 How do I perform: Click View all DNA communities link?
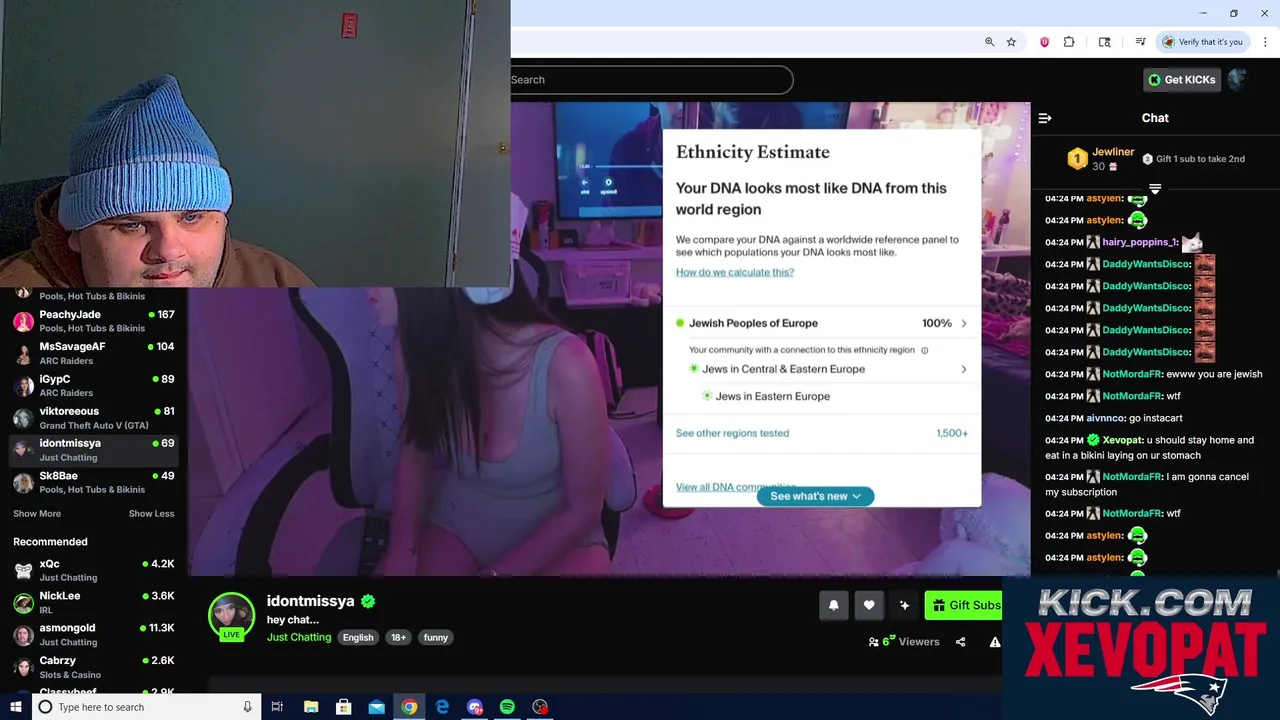[x=735, y=487]
